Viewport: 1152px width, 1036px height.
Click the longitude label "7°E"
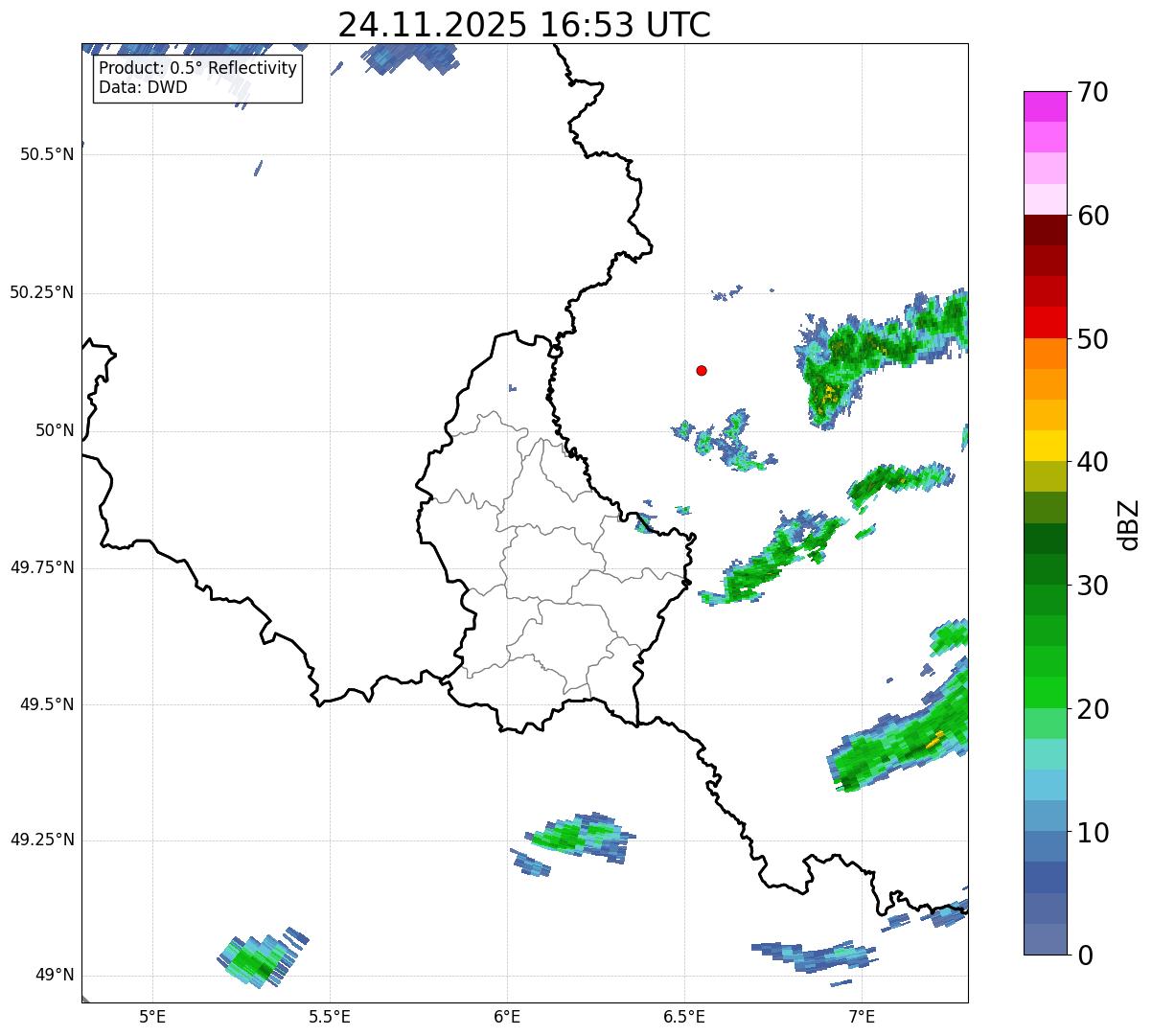tap(862, 1016)
